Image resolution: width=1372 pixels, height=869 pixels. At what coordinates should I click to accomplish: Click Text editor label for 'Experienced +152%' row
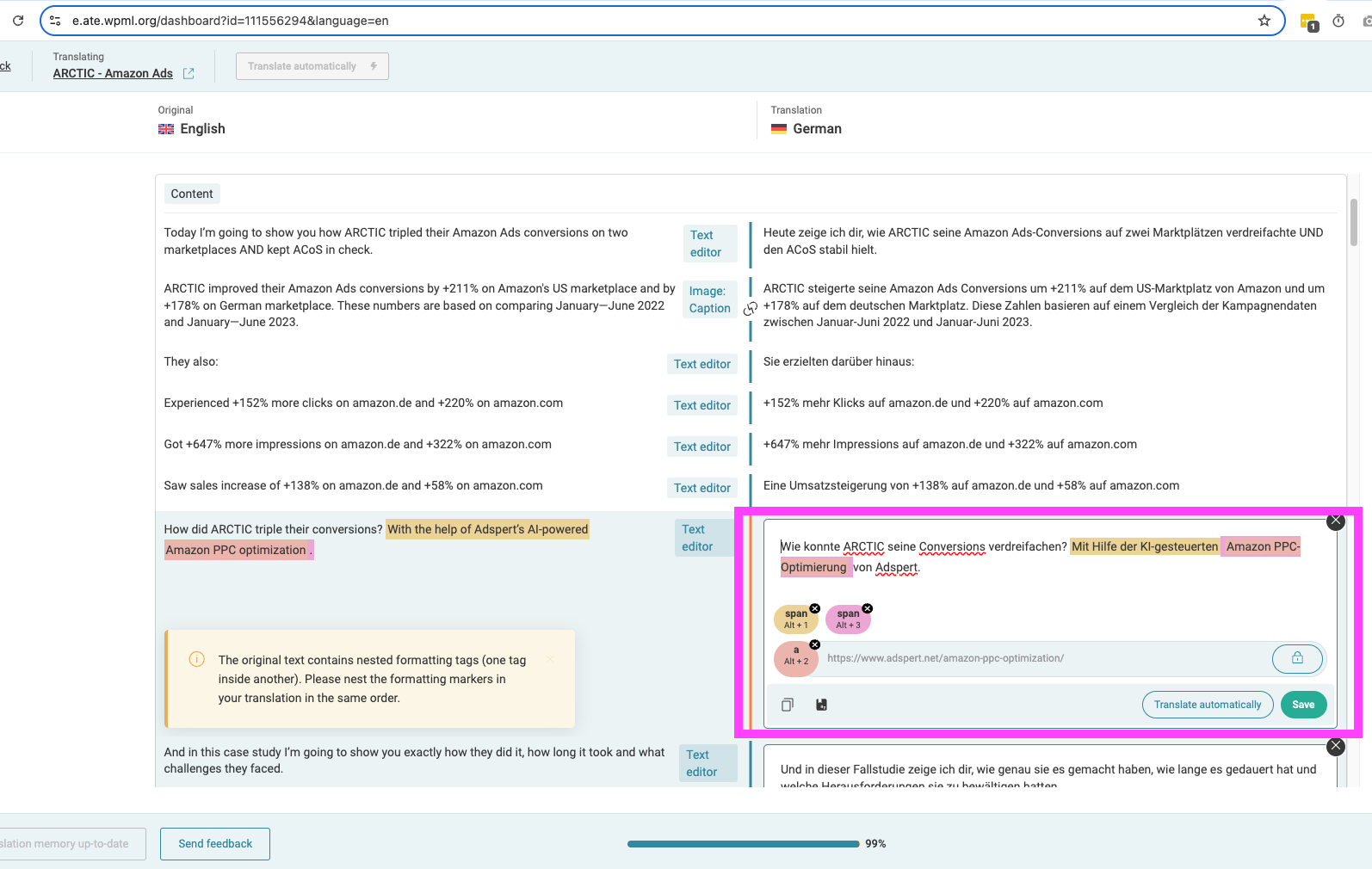coord(702,405)
